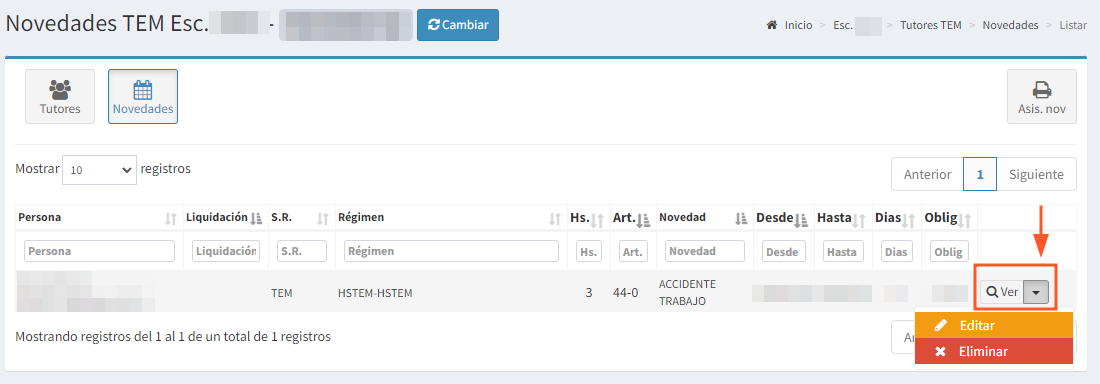Sort table by Dias column
Viewport: 1100px width, 384px height.
point(896,218)
